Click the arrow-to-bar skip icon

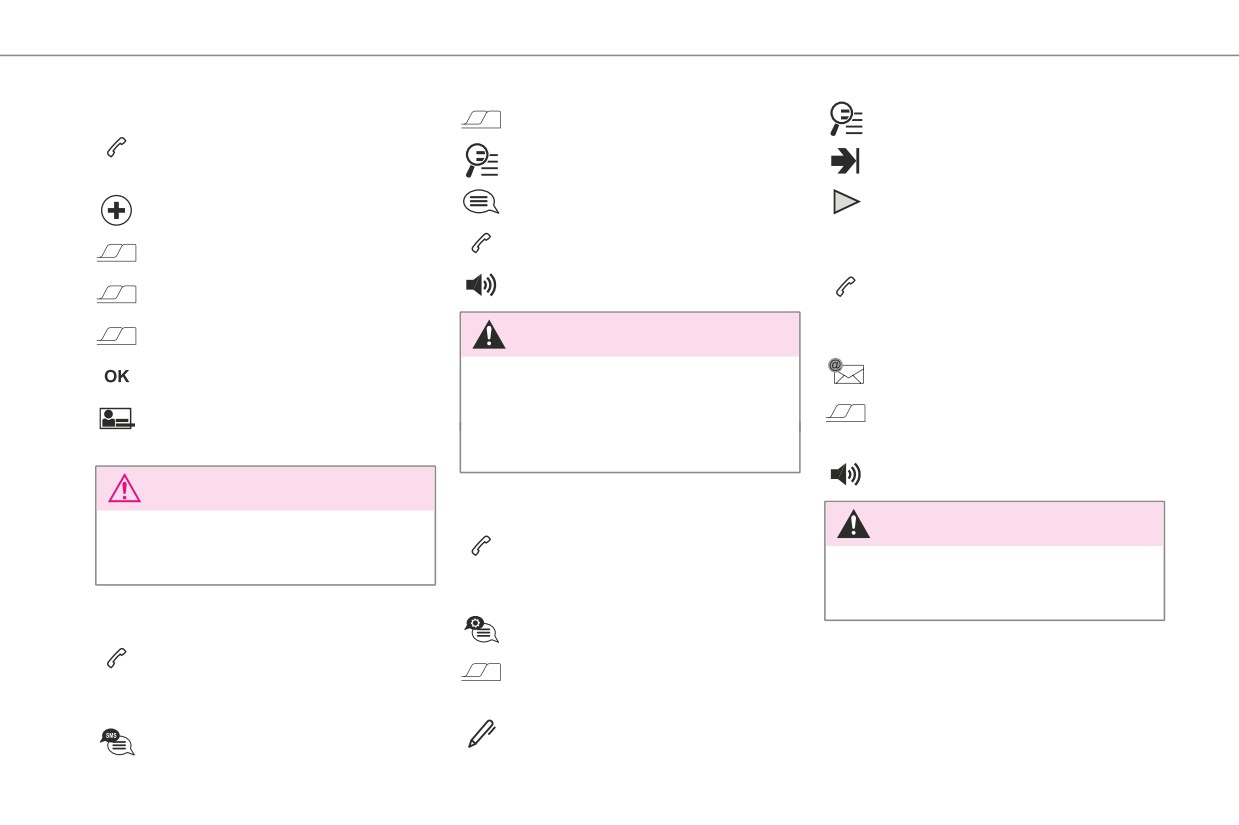pyautogui.click(x=846, y=162)
